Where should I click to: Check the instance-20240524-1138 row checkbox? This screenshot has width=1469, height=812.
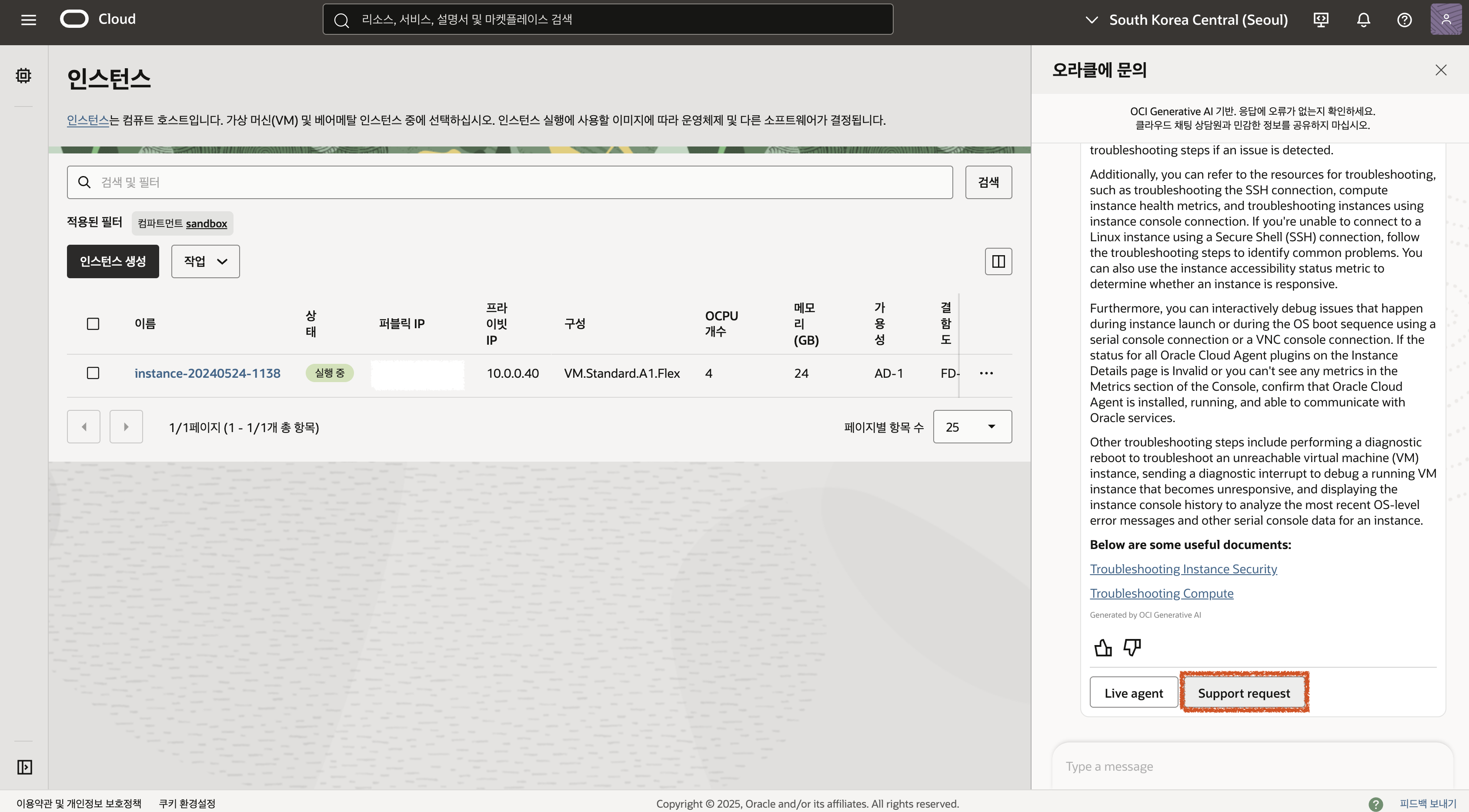pos(93,373)
